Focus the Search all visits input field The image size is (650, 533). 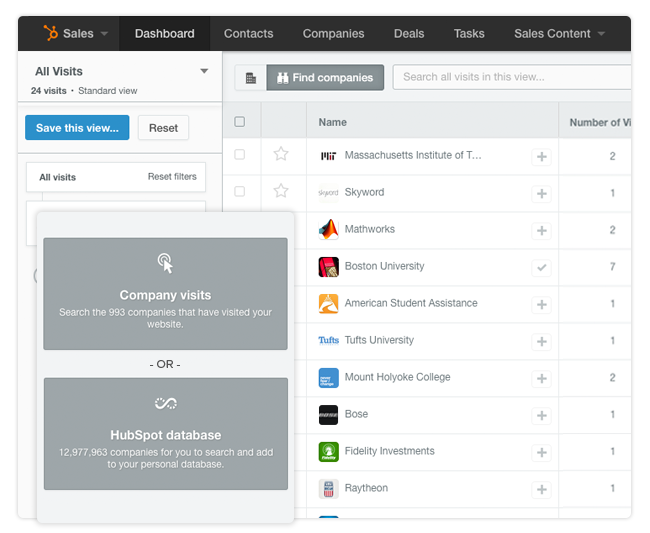(x=512, y=77)
